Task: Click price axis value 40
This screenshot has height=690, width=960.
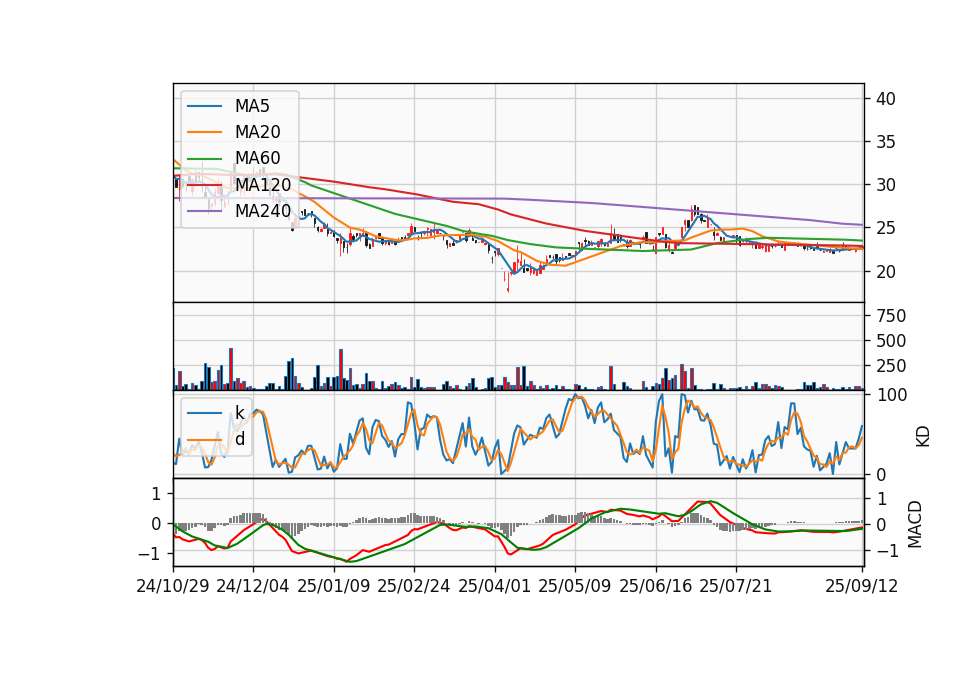Action: click(x=886, y=99)
